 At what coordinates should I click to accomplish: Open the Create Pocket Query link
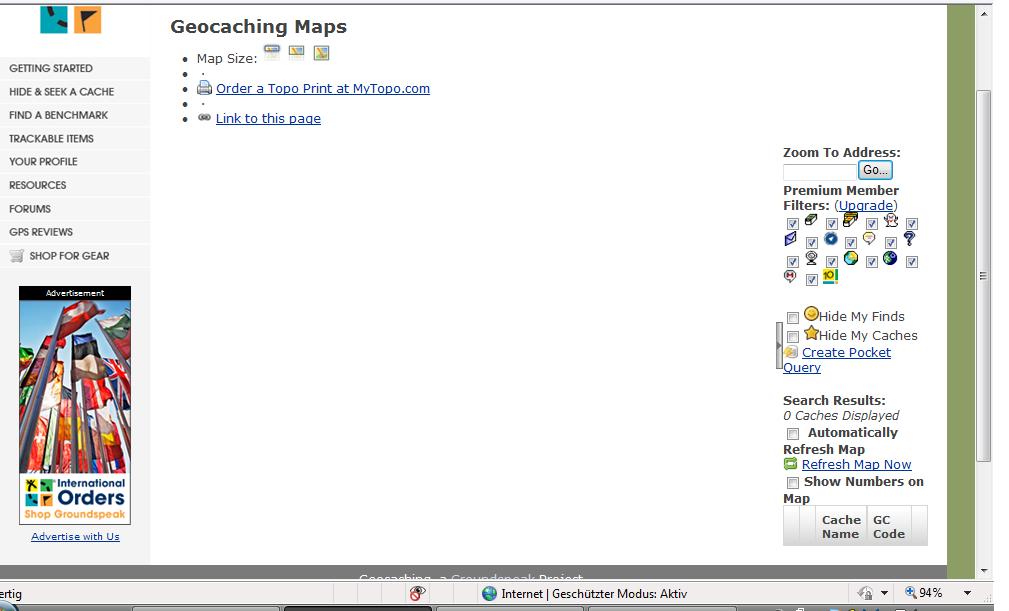(837, 360)
